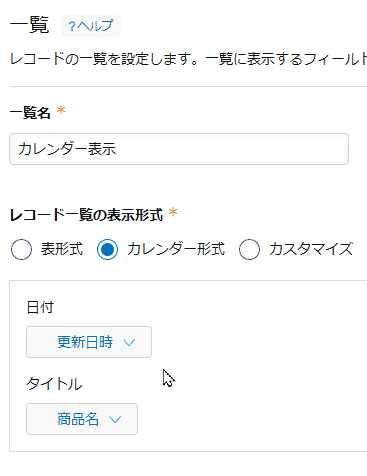
Task: Open the ヘルプ help link
Action: pos(91,26)
